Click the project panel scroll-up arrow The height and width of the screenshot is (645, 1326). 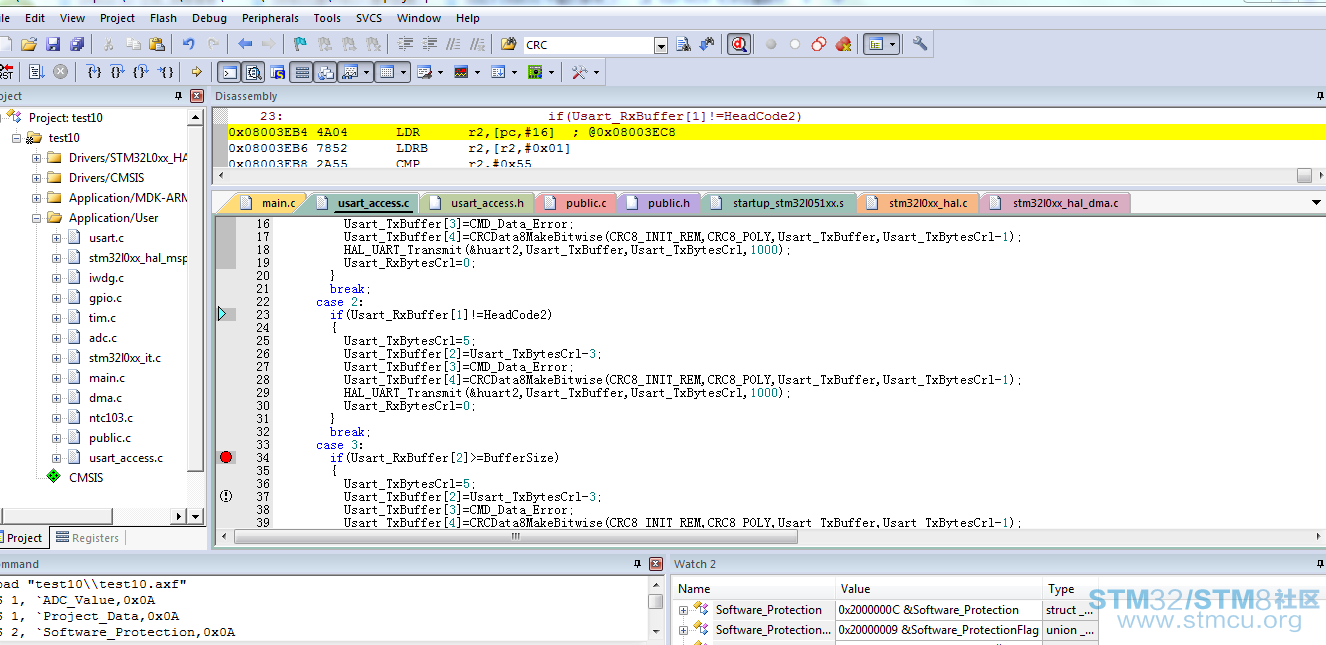pyautogui.click(x=195, y=117)
